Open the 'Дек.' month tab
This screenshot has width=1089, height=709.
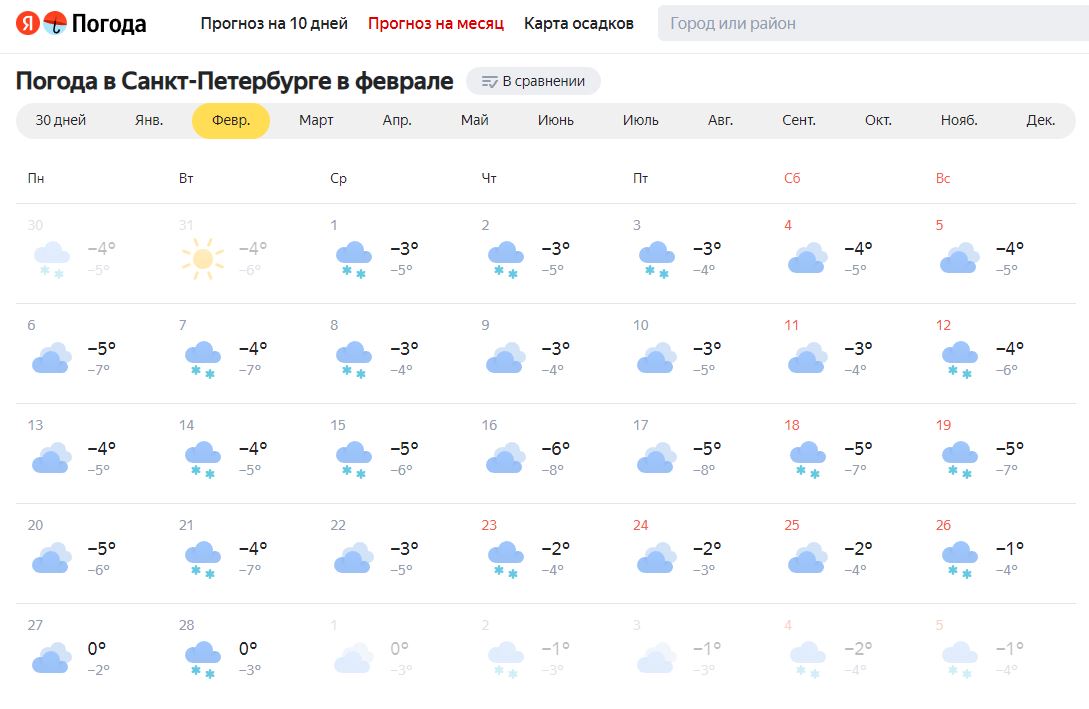pos(1040,120)
